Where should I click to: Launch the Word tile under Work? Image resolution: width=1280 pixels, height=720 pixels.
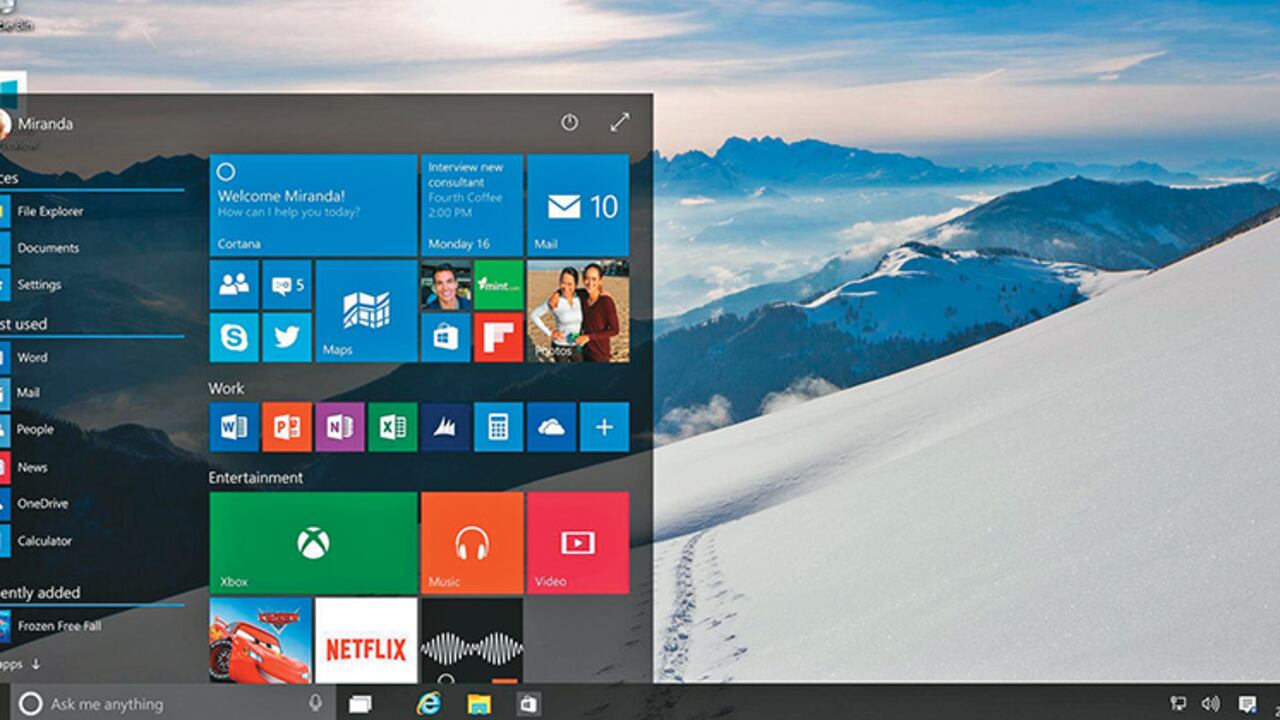pos(234,427)
